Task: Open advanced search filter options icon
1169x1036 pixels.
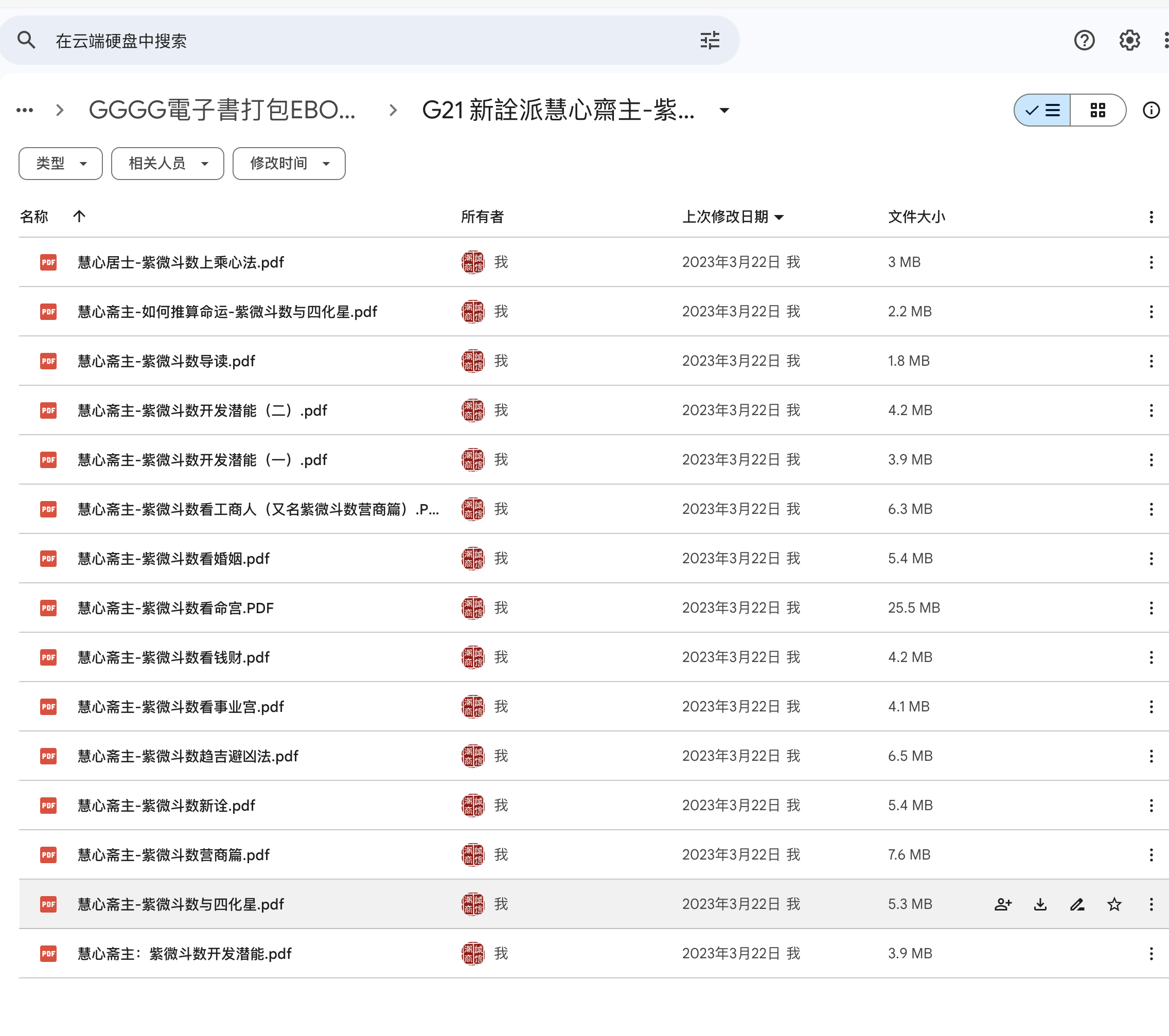Action: tap(710, 41)
